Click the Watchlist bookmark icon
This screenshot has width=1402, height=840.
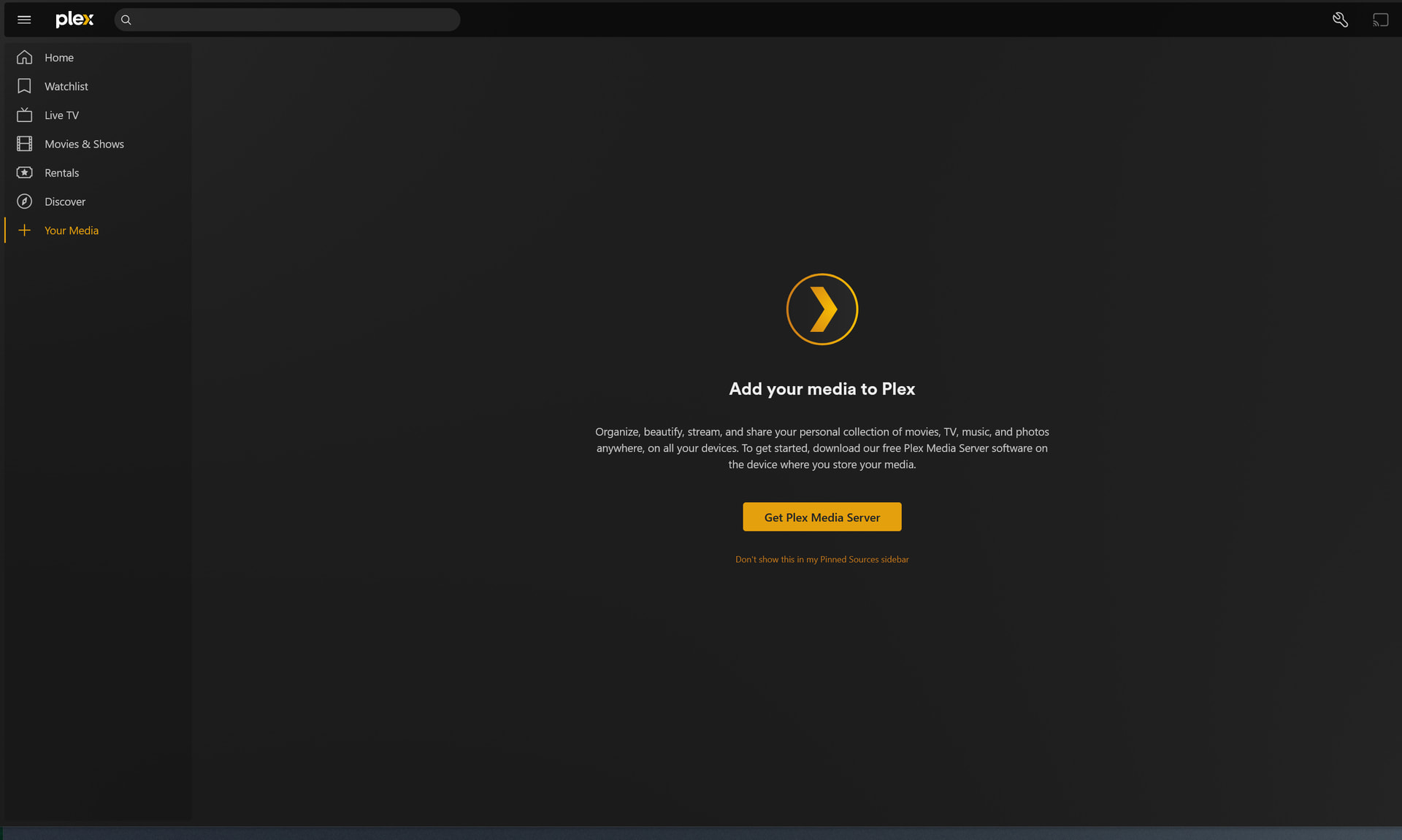(24, 86)
